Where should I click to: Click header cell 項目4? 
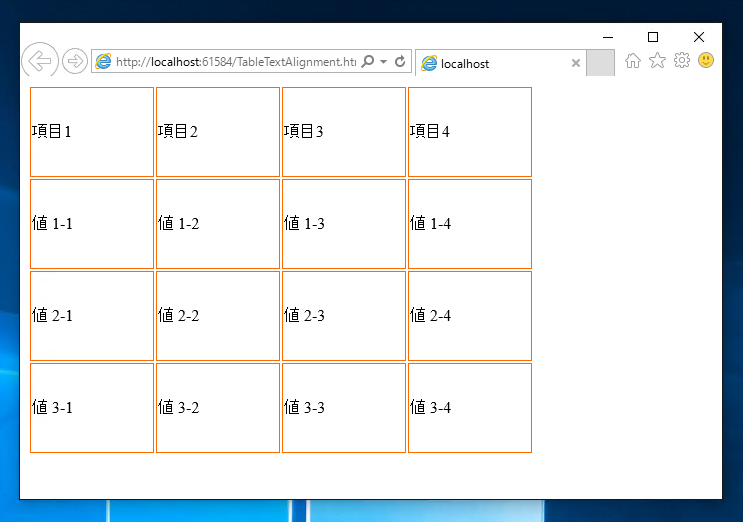pyautogui.click(x=470, y=132)
